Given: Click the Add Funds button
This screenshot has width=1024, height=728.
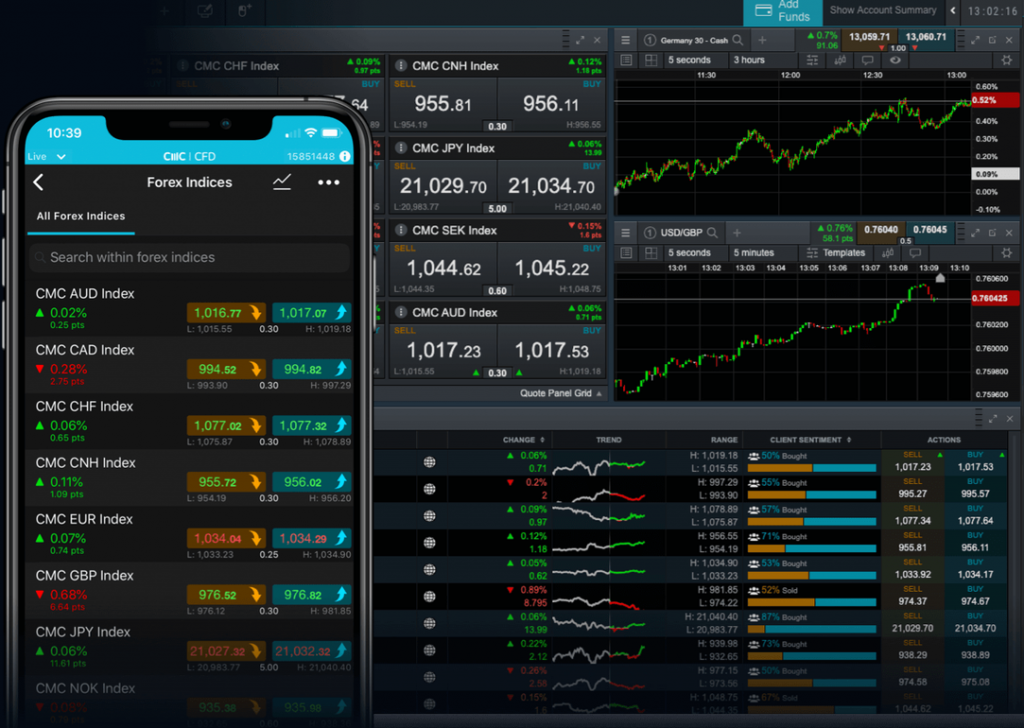Looking at the screenshot, I should coord(782,11).
